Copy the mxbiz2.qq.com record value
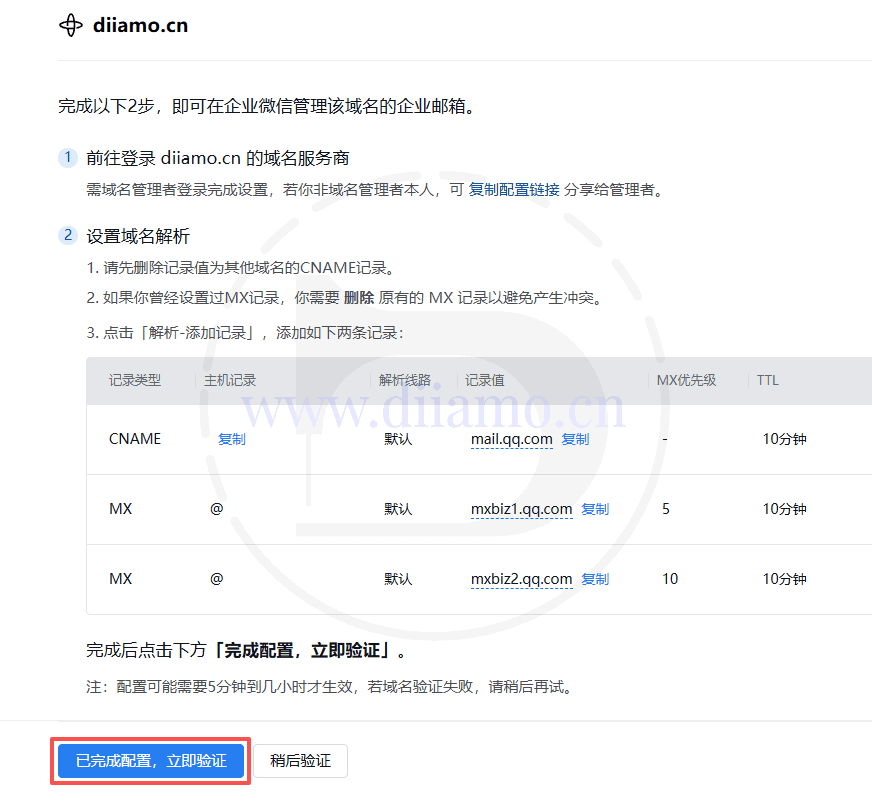 pos(595,579)
